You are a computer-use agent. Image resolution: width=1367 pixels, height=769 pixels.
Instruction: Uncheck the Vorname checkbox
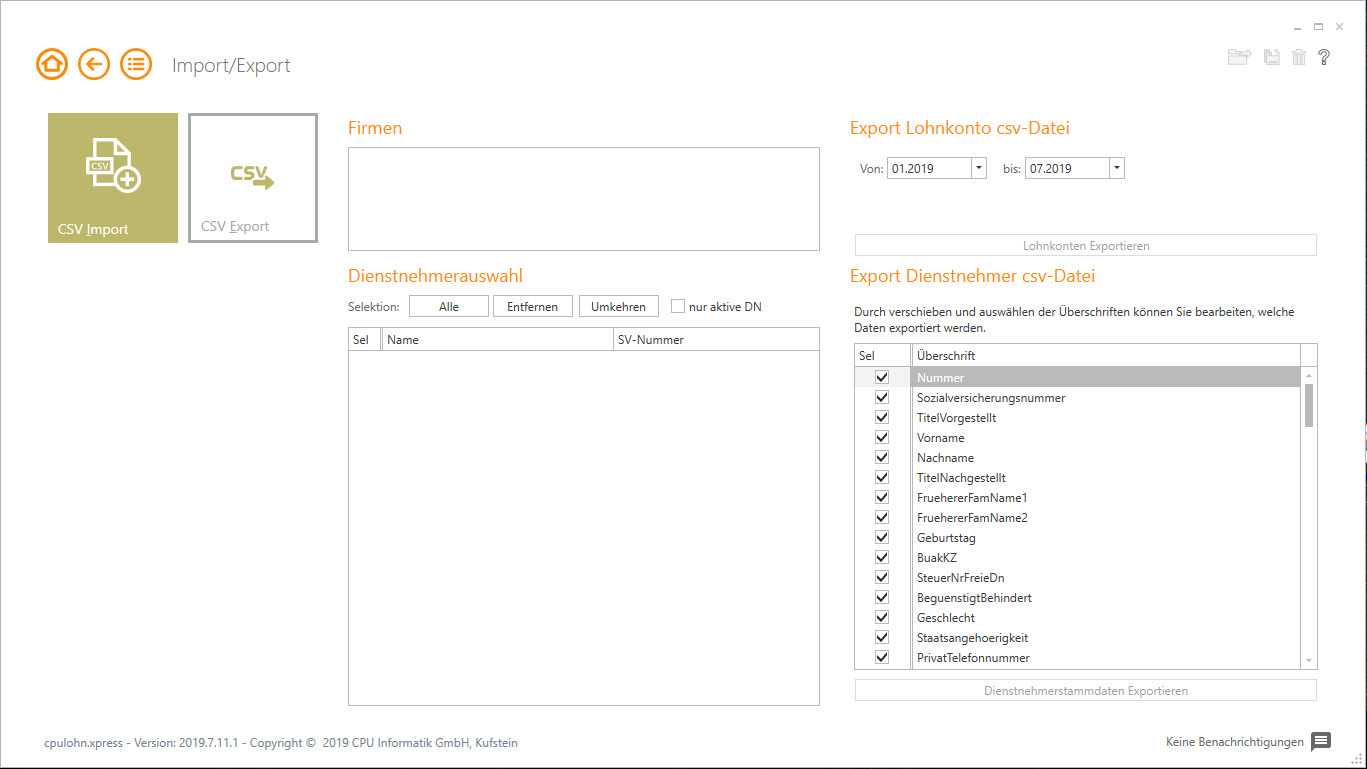pos(882,437)
